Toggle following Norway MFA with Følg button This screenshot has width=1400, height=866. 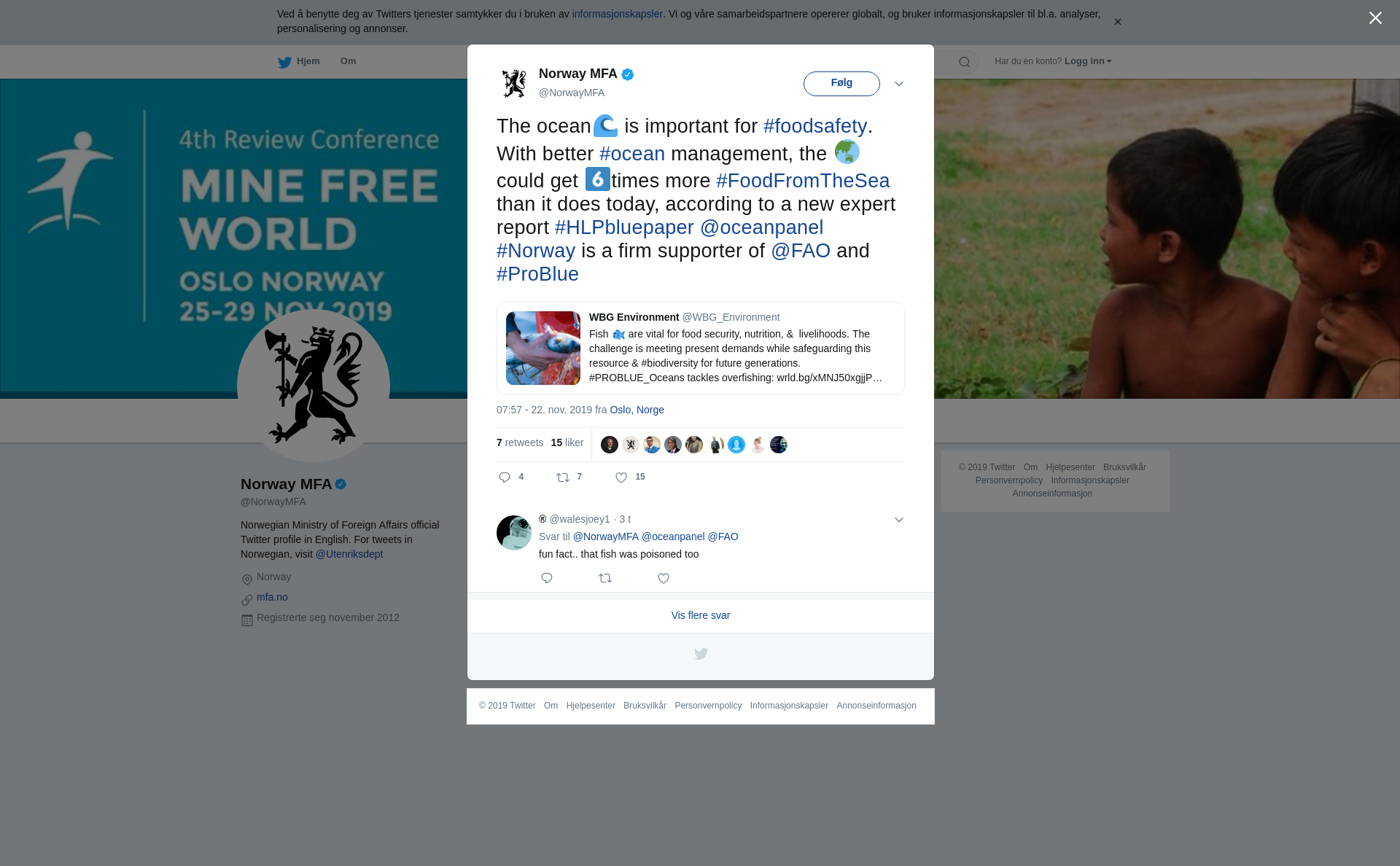tap(841, 84)
